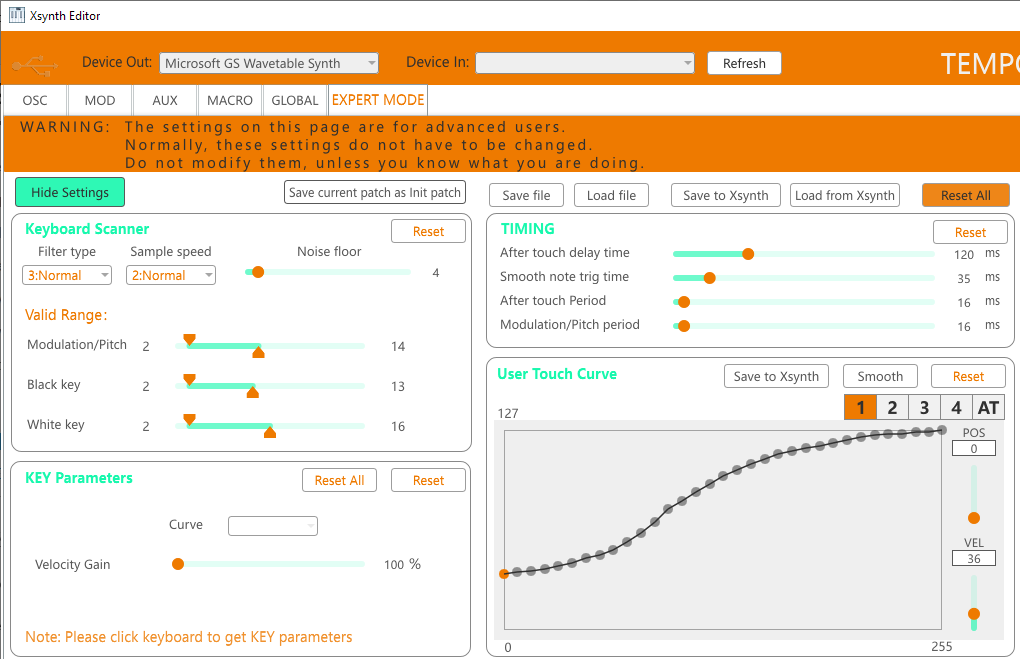Image resolution: width=1020 pixels, height=659 pixels.
Task: Click top-row Save to Xsynth button
Action: pyautogui.click(x=726, y=195)
